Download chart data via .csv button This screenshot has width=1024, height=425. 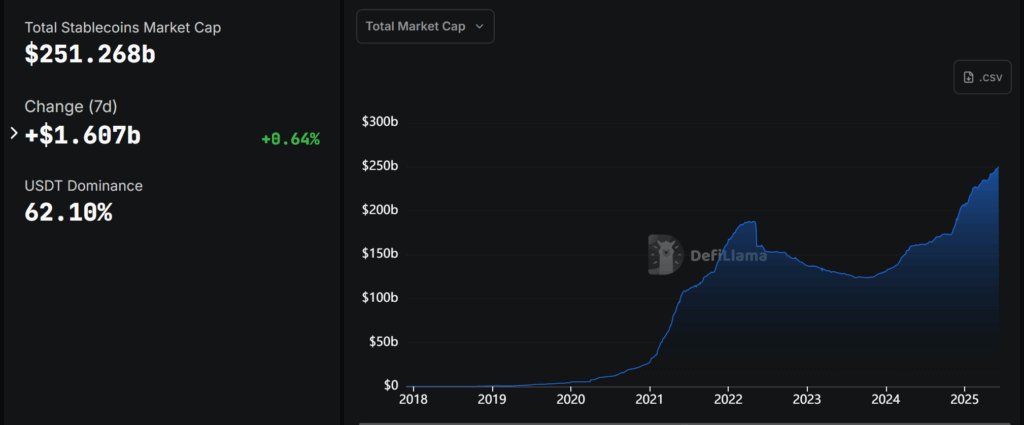(982, 77)
